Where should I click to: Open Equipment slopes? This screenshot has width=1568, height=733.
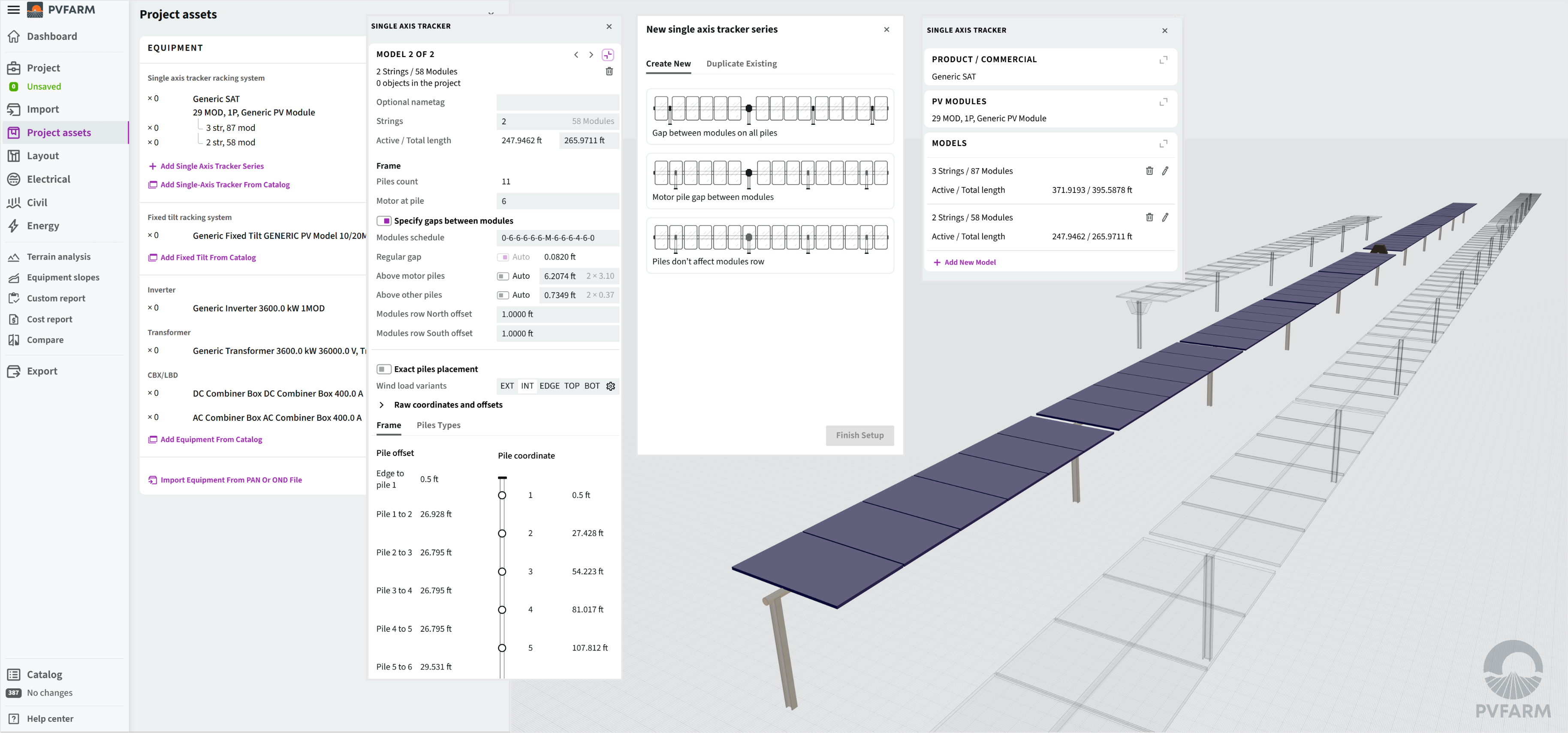(x=63, y=278)
